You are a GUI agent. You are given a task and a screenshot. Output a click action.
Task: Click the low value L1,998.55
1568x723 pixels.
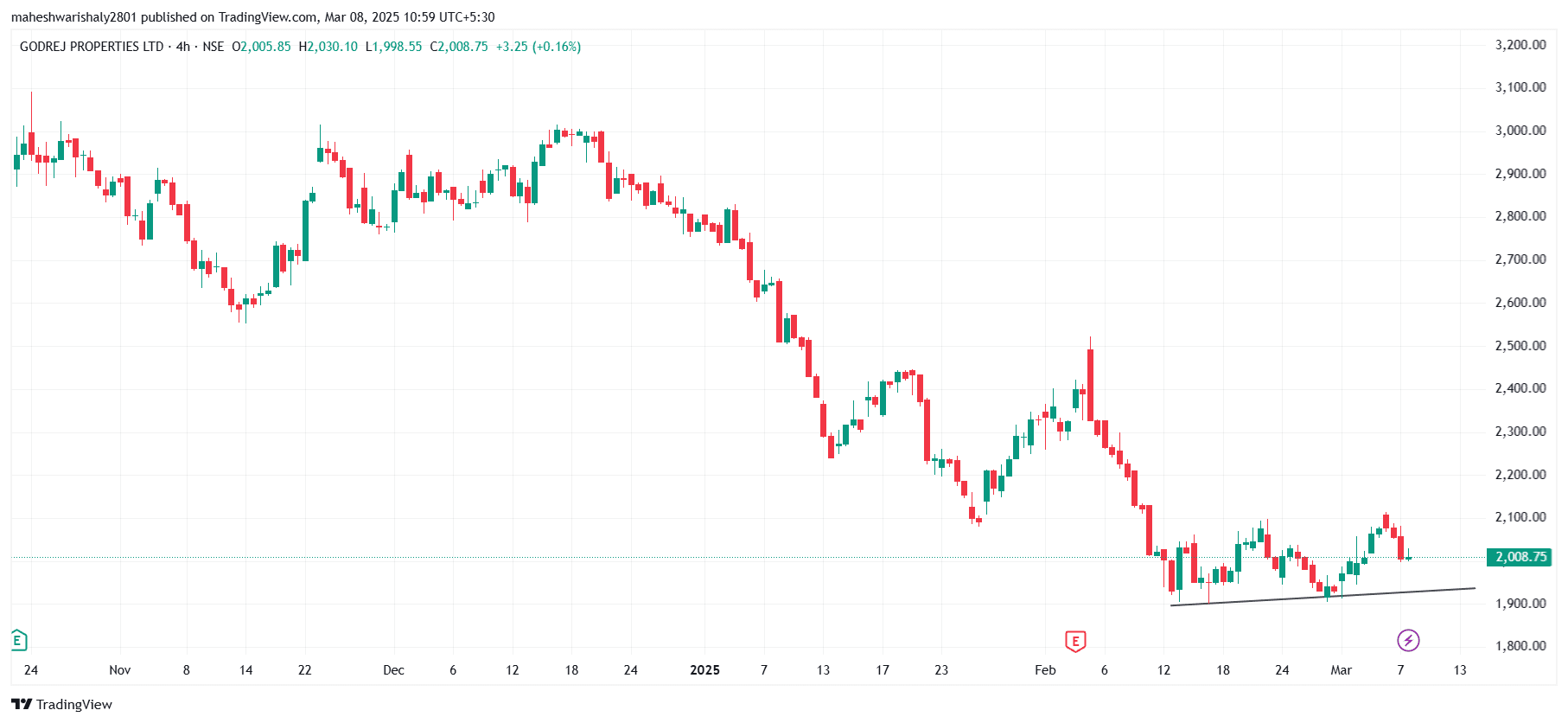tap(394, 47)
